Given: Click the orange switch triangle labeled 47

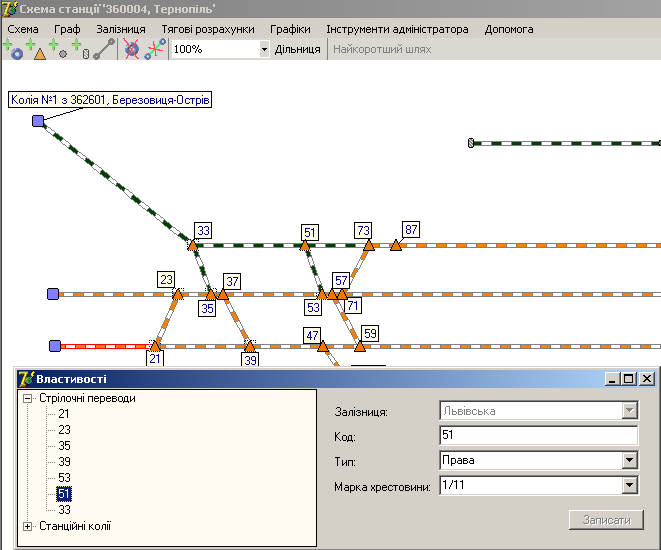Looking at the screenshot, I should 322,347.
